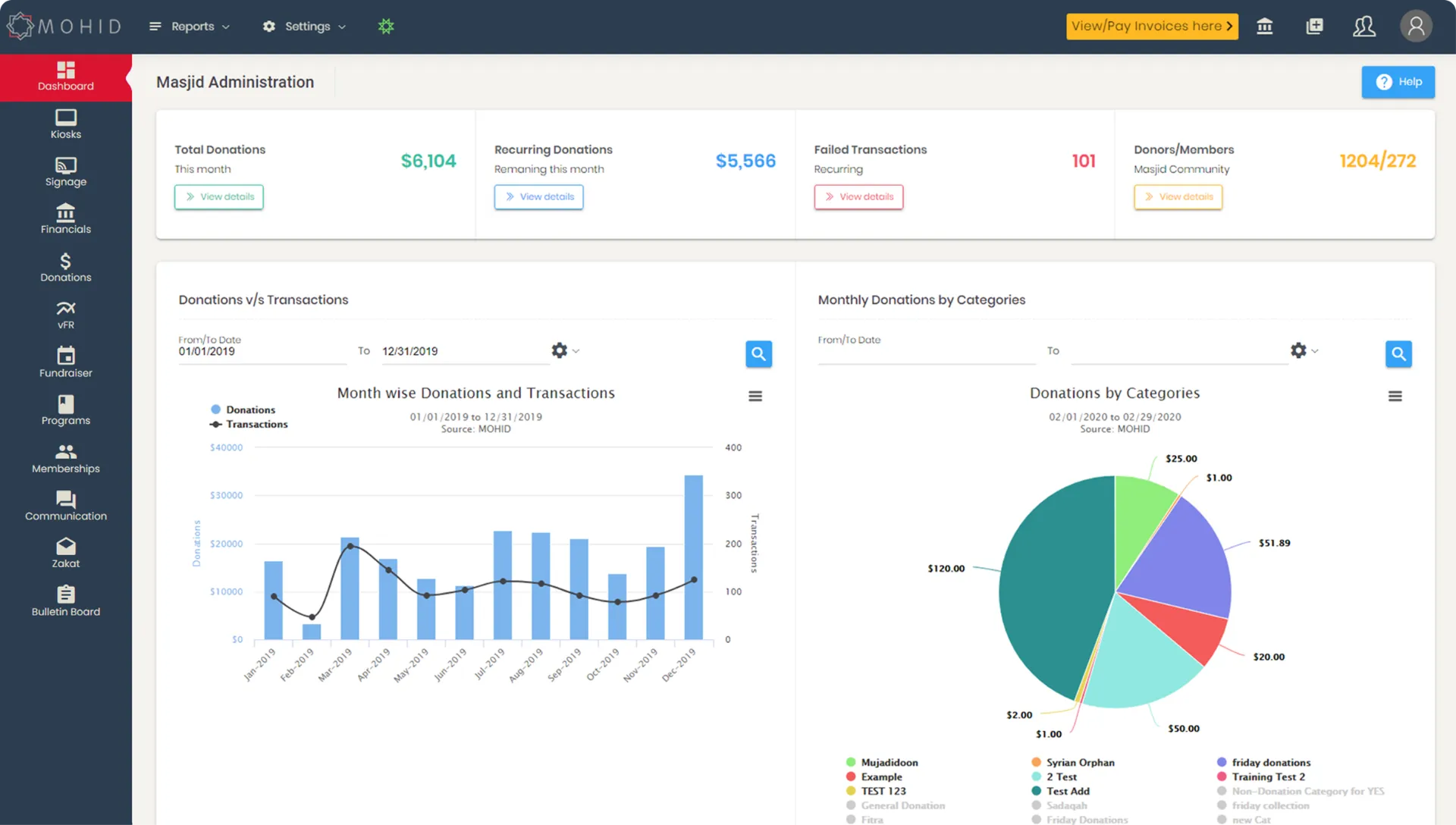Open the Donations sidebar section
The height and width of the screenshot is (825, 1456).
click(x=66, y=268)
